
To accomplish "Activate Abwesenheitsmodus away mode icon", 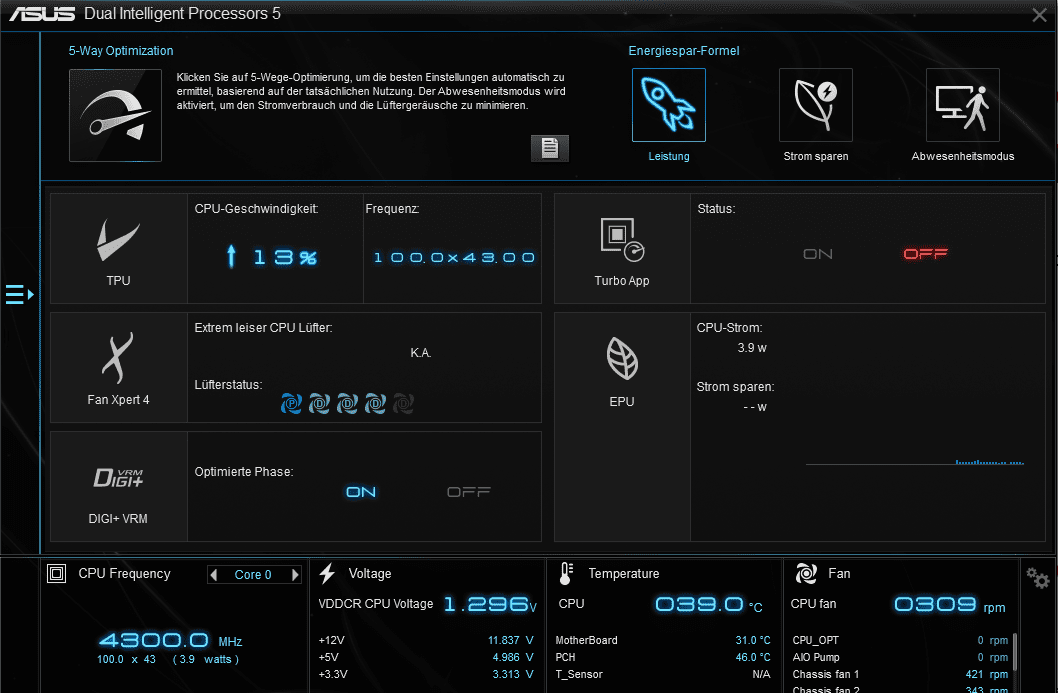I will [x=963, y=105].
